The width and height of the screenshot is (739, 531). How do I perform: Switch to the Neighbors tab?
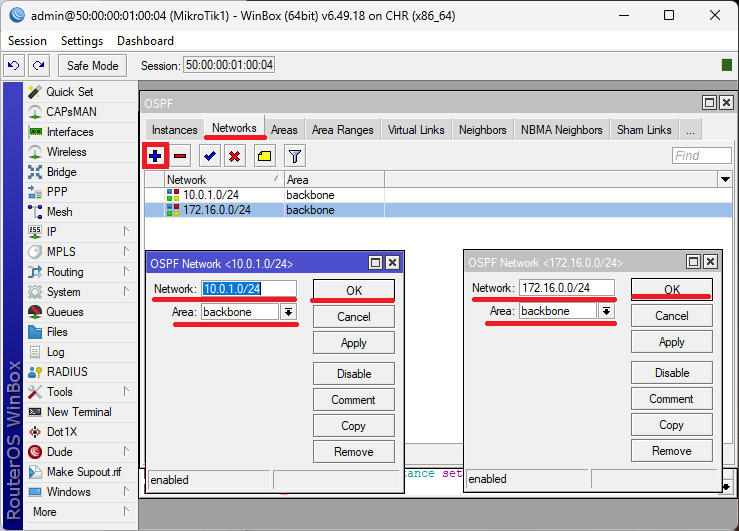click(482, 130)
